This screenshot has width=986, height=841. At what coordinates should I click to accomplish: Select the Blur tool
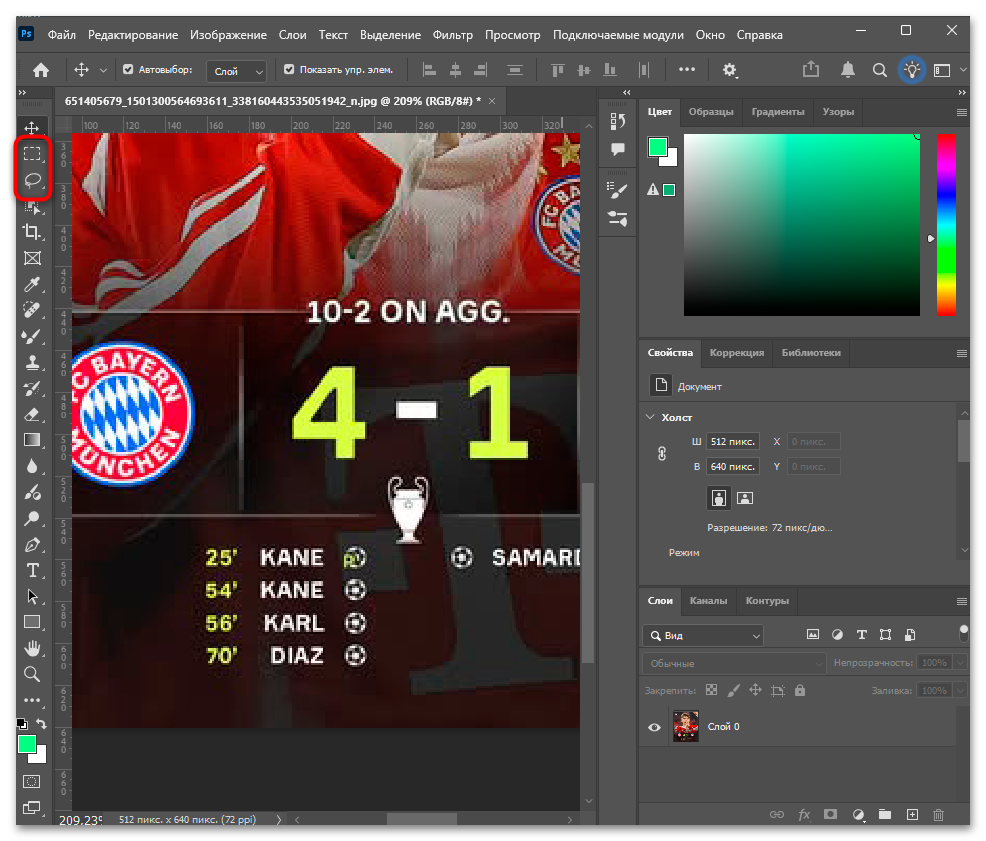[x=32, y=467]
